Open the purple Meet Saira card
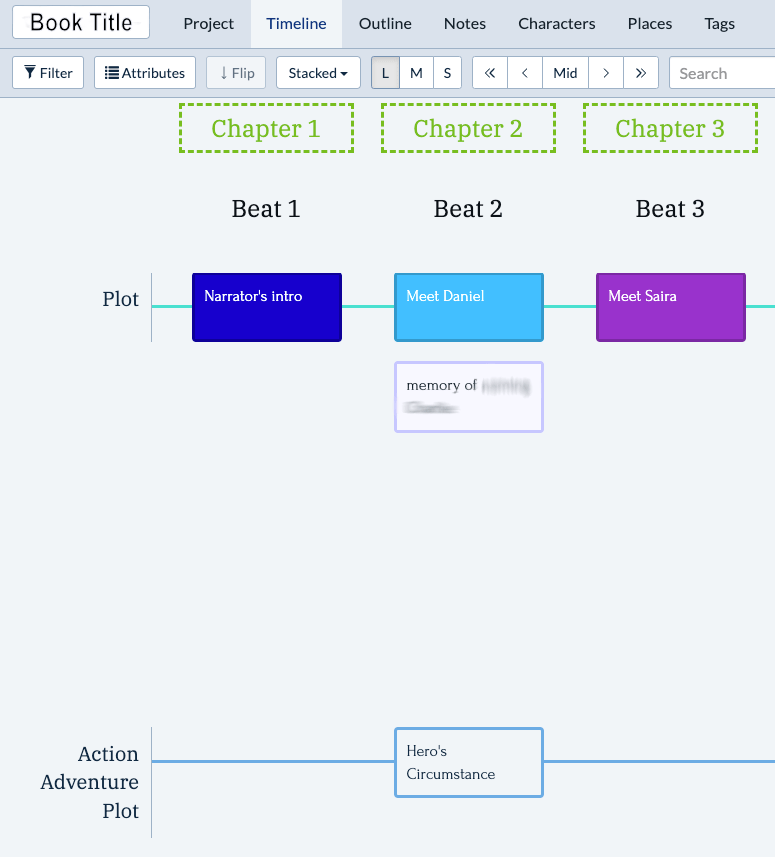 pyautogui.click(x=670, y=307)
